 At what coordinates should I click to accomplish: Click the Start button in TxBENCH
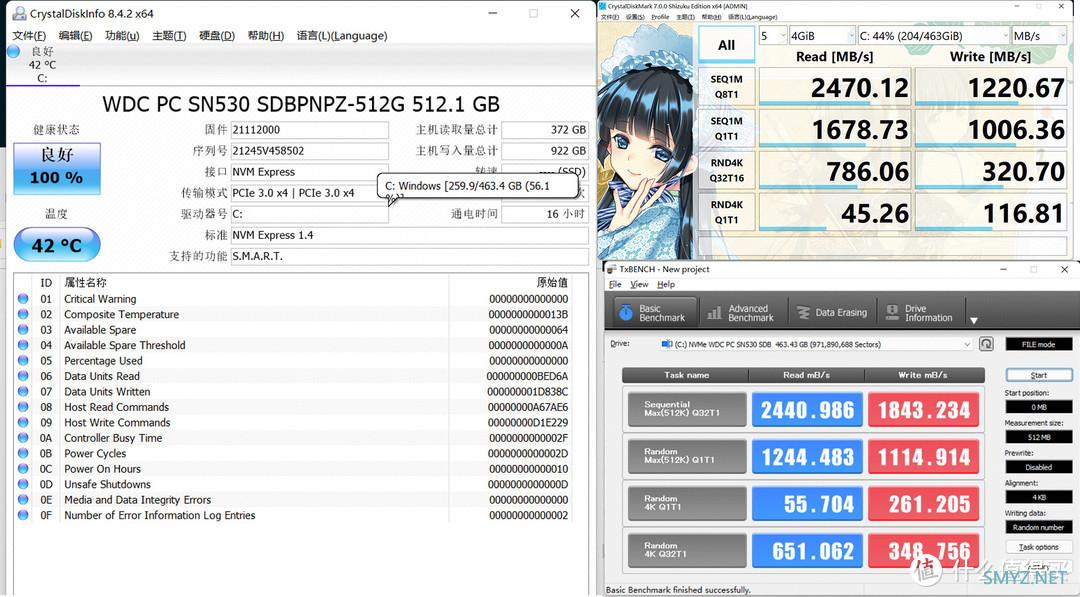[x=1039, y=375]
